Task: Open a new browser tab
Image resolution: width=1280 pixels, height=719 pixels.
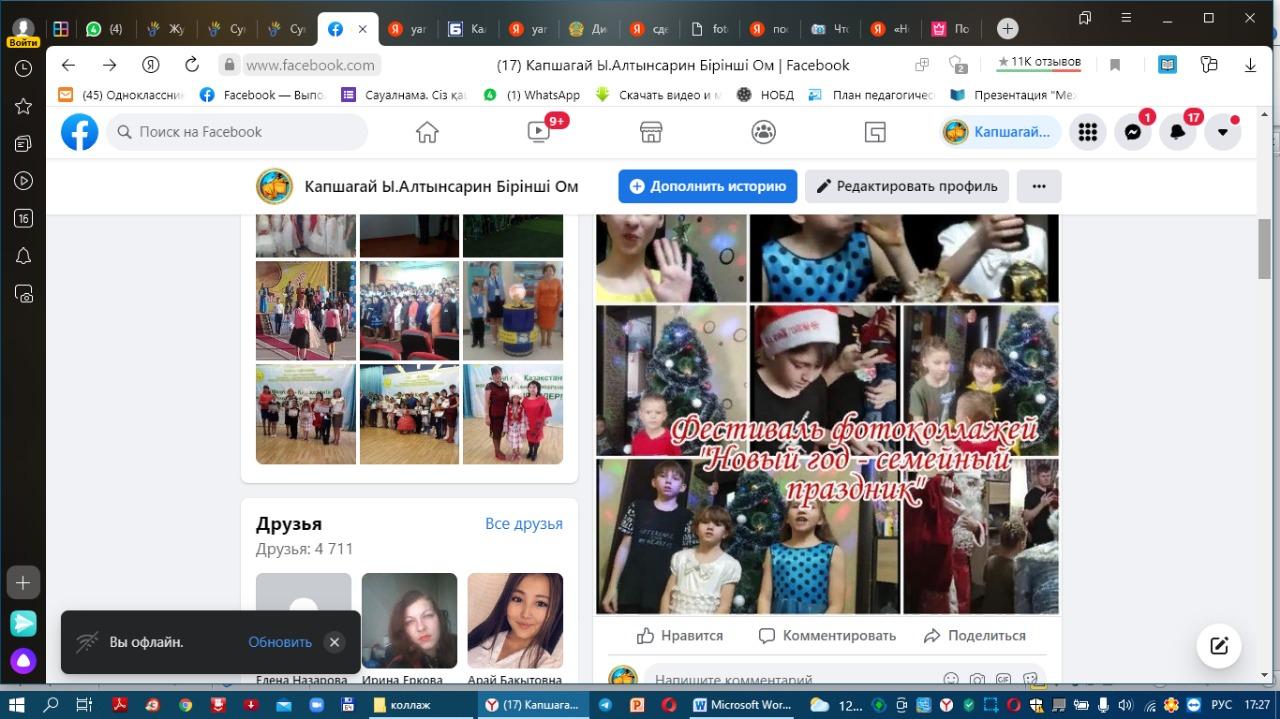Action: pos(1007,29)
